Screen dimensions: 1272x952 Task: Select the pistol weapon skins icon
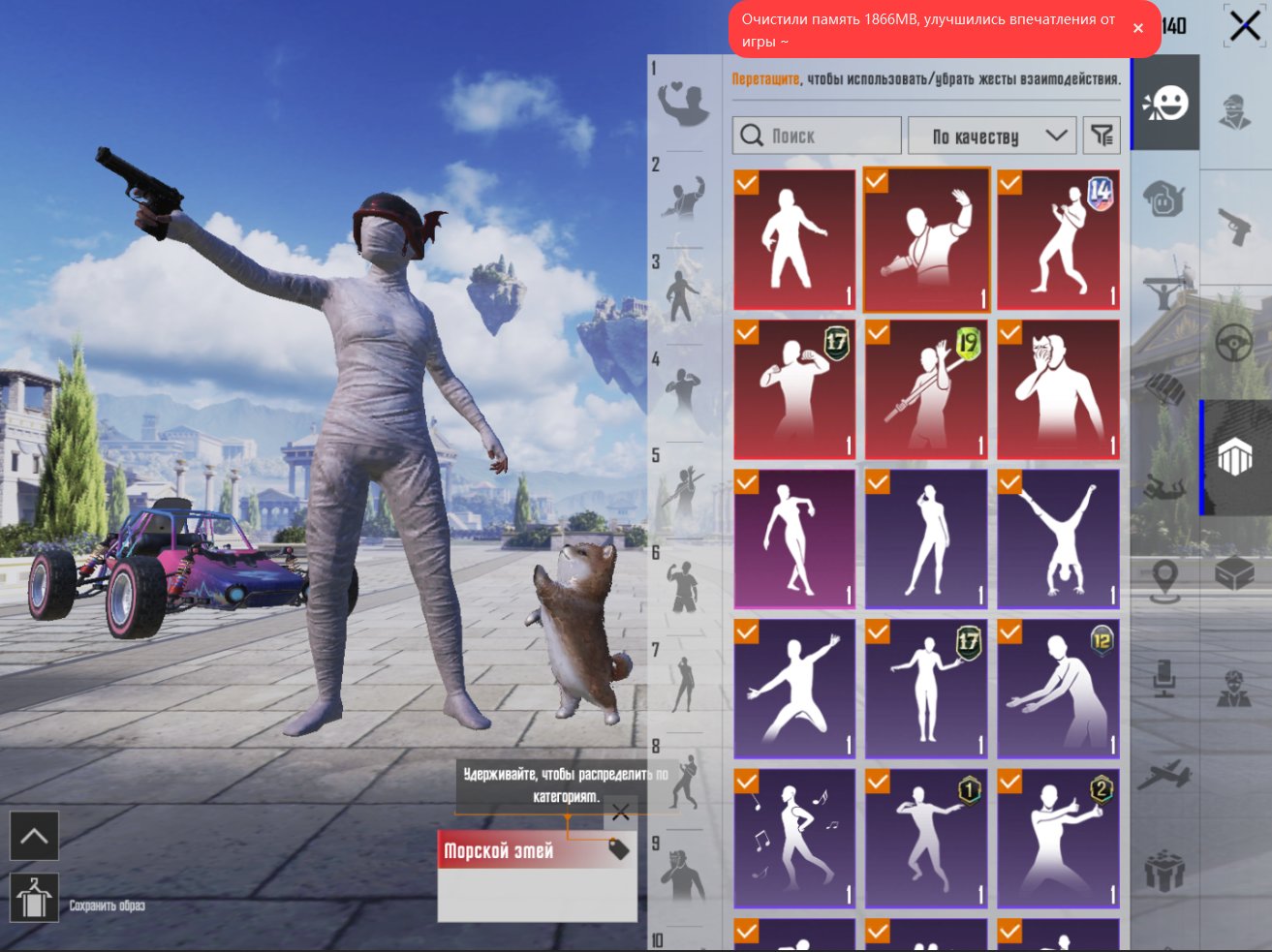[1234, 228]
